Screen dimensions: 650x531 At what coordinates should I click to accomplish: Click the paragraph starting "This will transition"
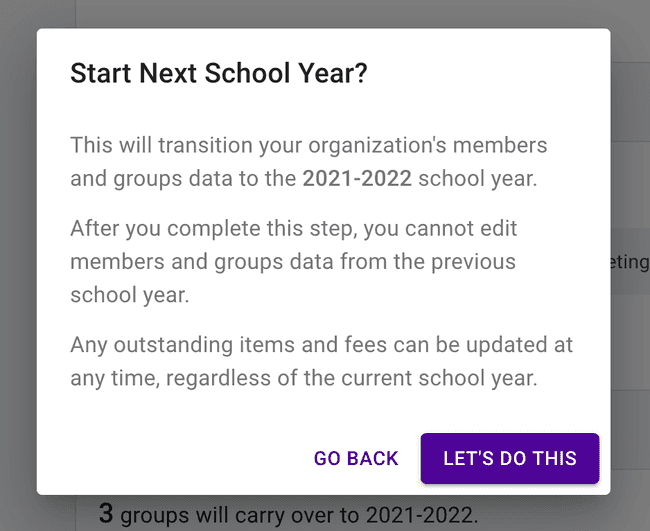click(308, 162)
